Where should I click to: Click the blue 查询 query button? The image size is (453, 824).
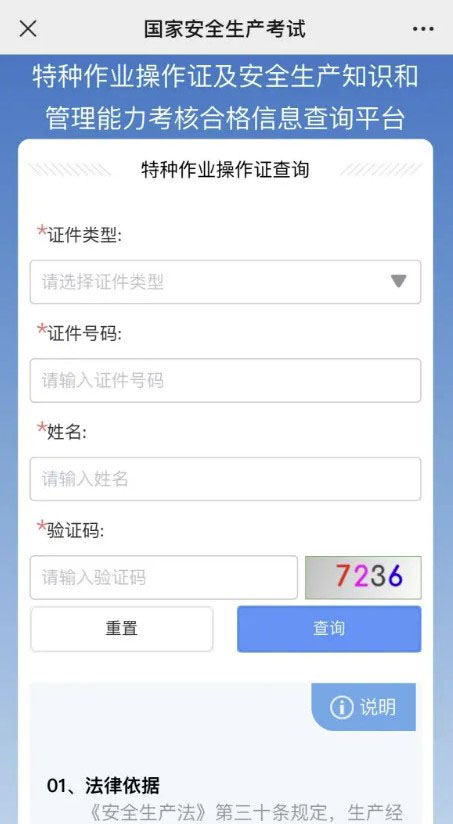coord(329,629)
